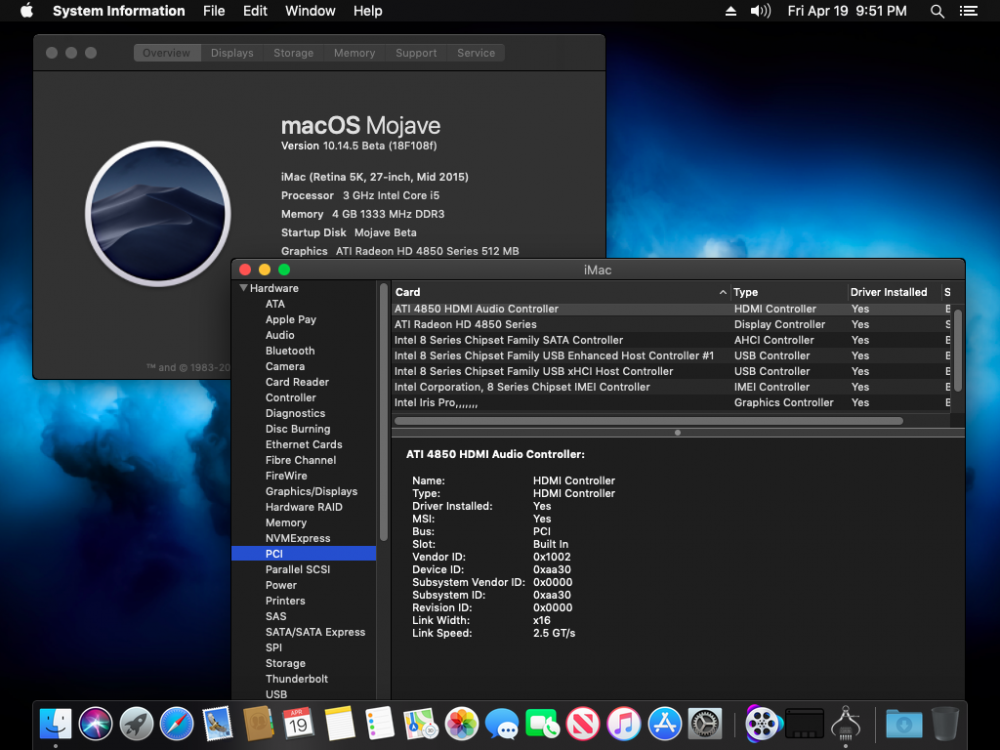Image resolution: width=1000 pixels, height=750 pixels.
Task: Switch to Displays tab in About window
Action: pos(232,53)
